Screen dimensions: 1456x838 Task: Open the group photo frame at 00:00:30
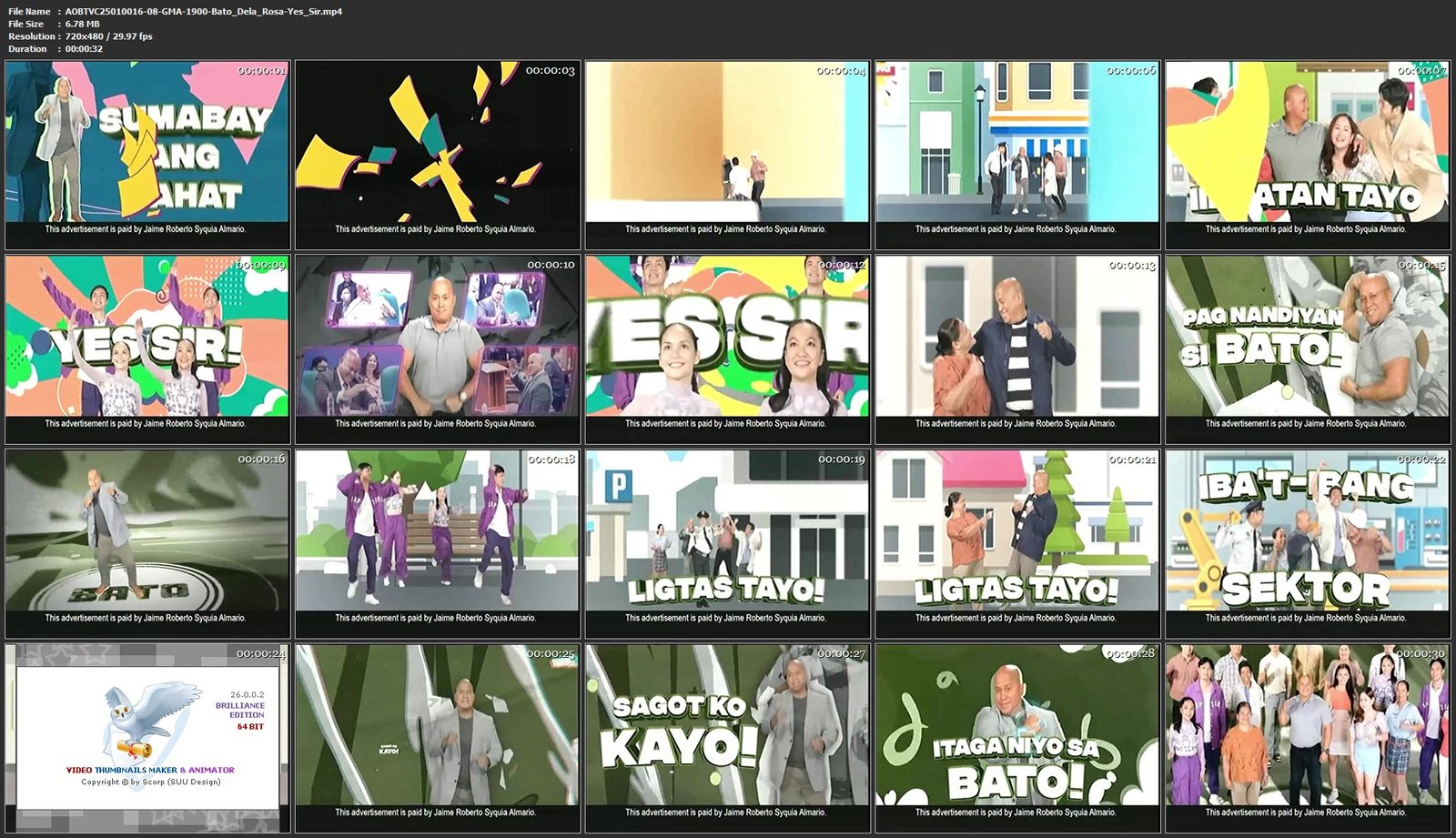coord(1308,739)
